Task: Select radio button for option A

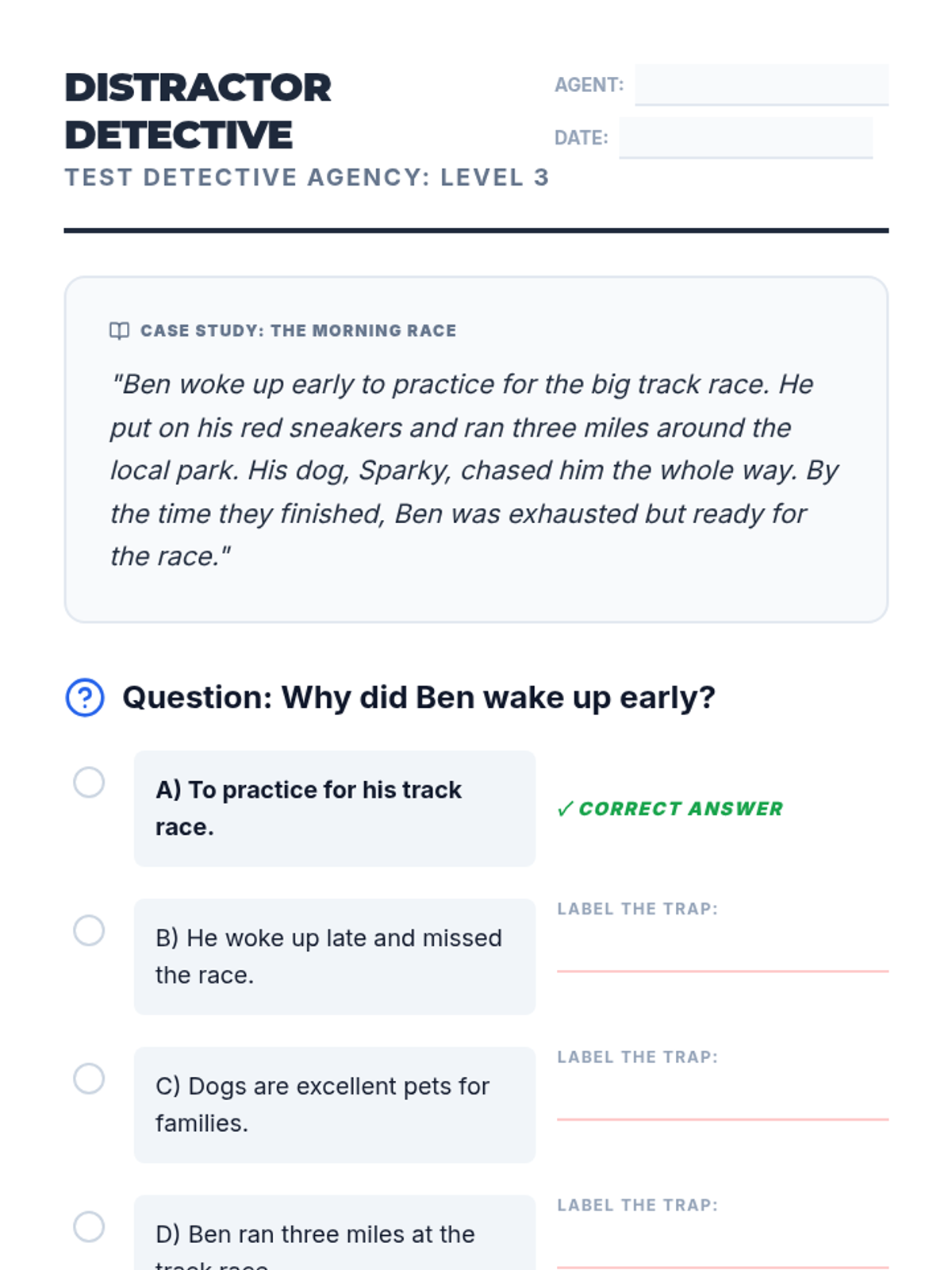Action: (x=89, y=783)
